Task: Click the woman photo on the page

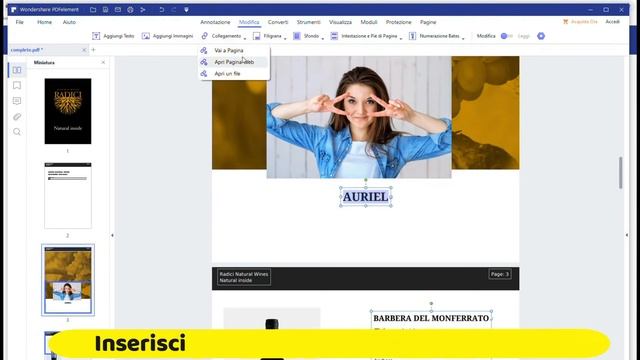Action: (x=359, y=117)
